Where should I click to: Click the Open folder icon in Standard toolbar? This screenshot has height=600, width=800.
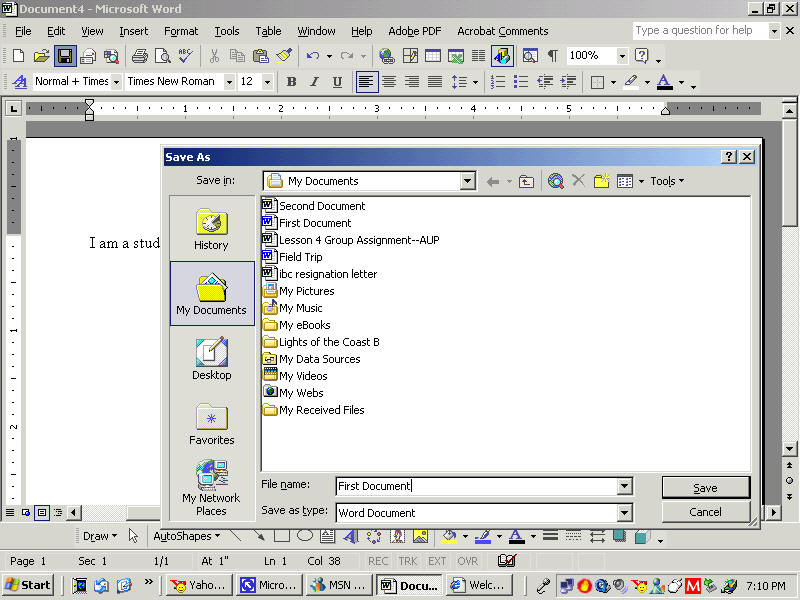(x=41, y=56)
